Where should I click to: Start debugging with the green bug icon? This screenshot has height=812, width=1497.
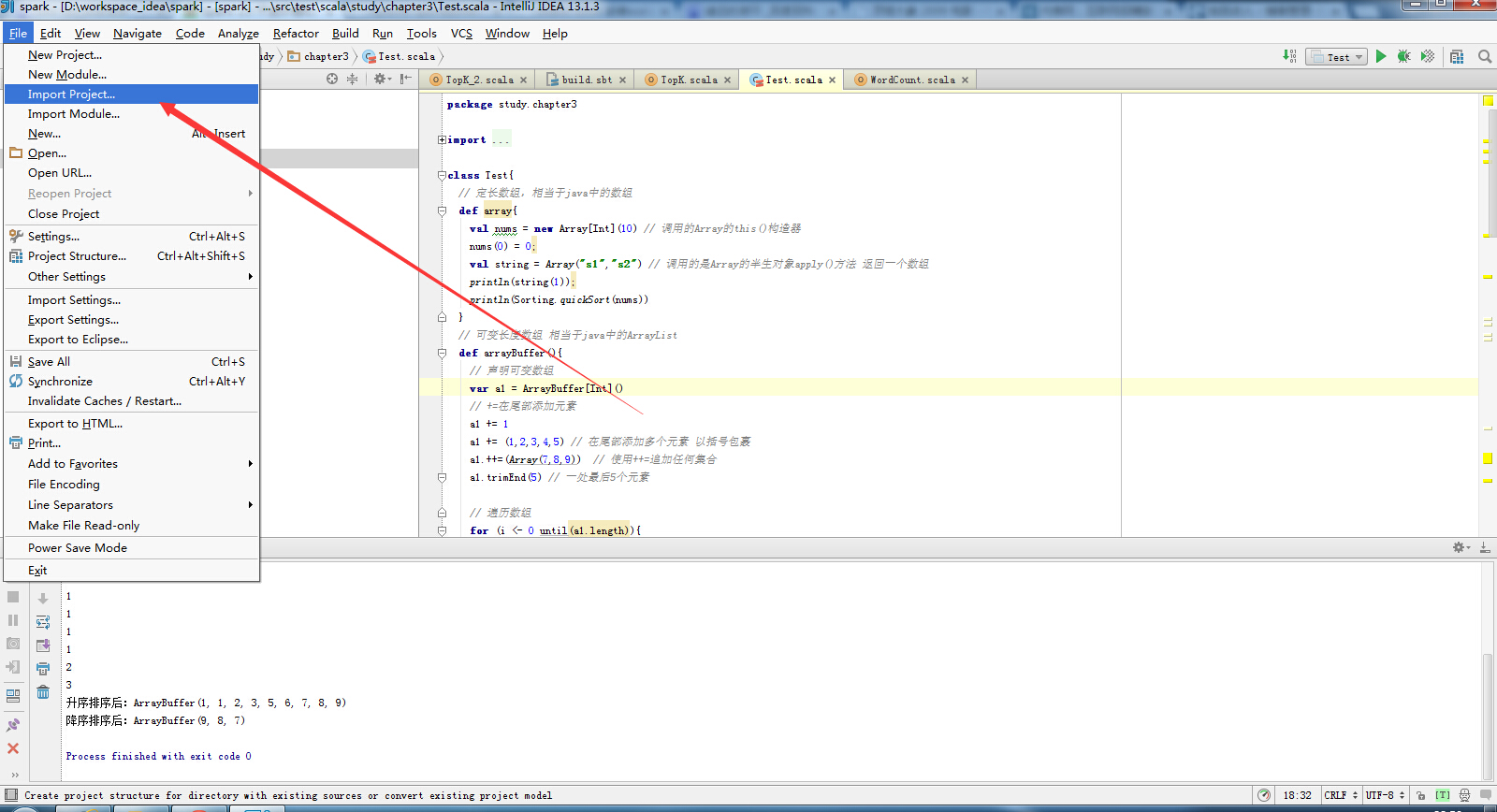(x=1404, y=56)
